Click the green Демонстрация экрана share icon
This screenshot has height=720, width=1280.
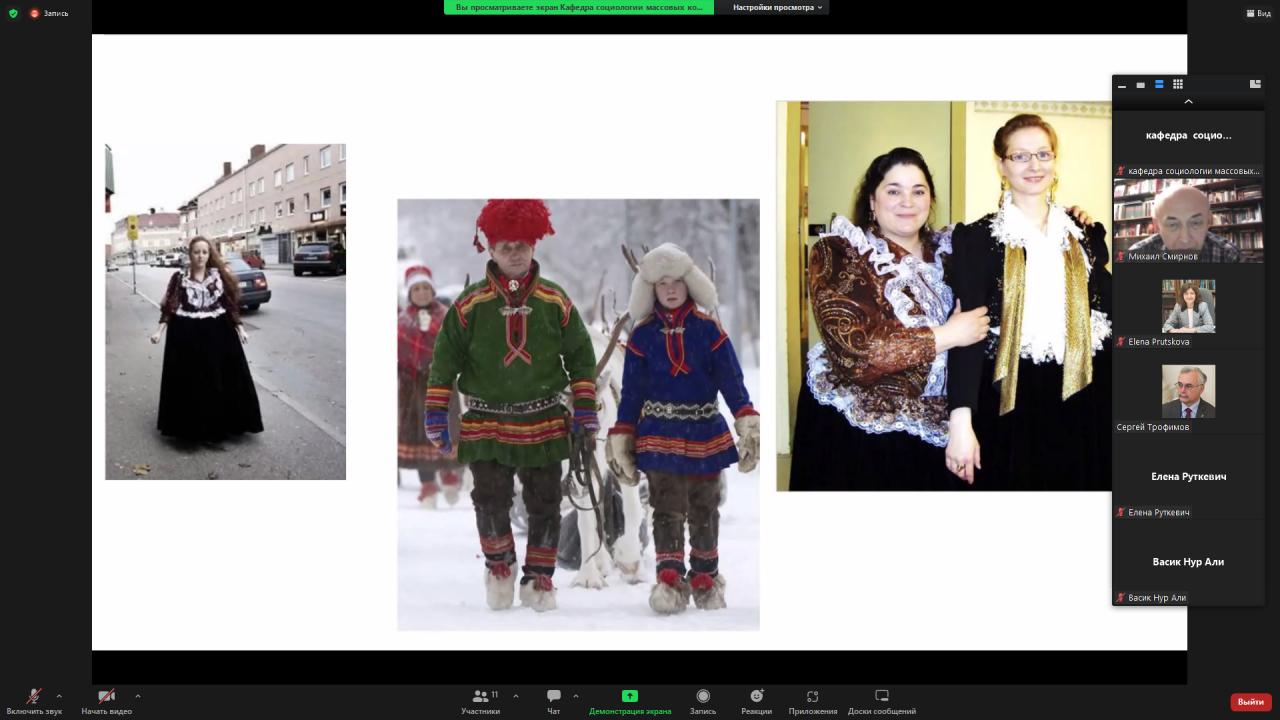[x=630, y=696]
